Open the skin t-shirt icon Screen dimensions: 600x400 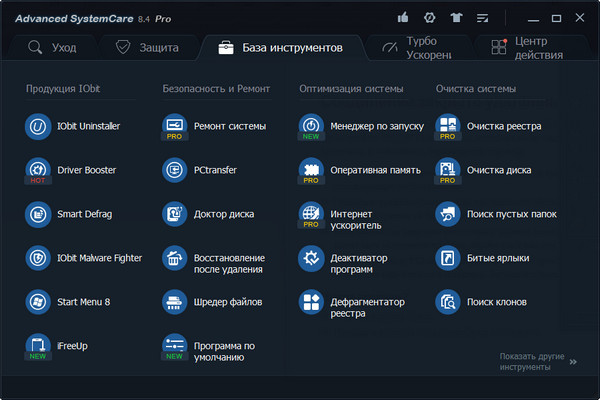(457, 18)
